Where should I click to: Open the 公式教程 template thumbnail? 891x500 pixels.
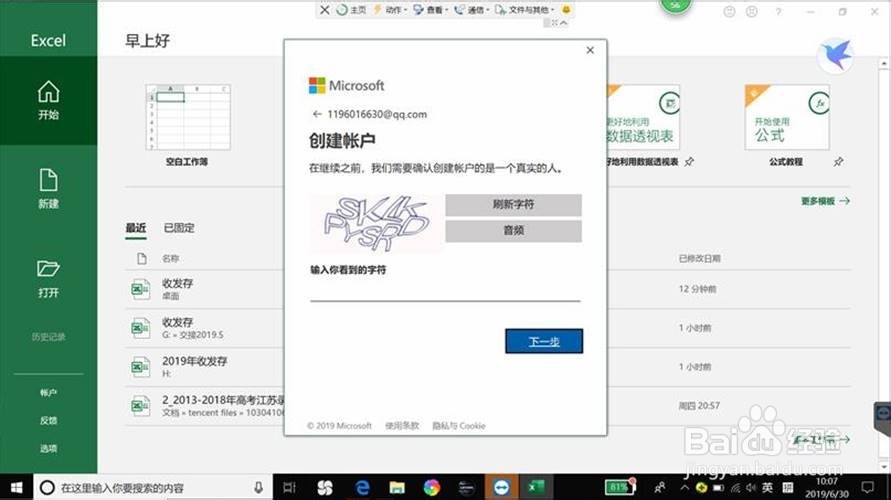click(x=787, y=118)
